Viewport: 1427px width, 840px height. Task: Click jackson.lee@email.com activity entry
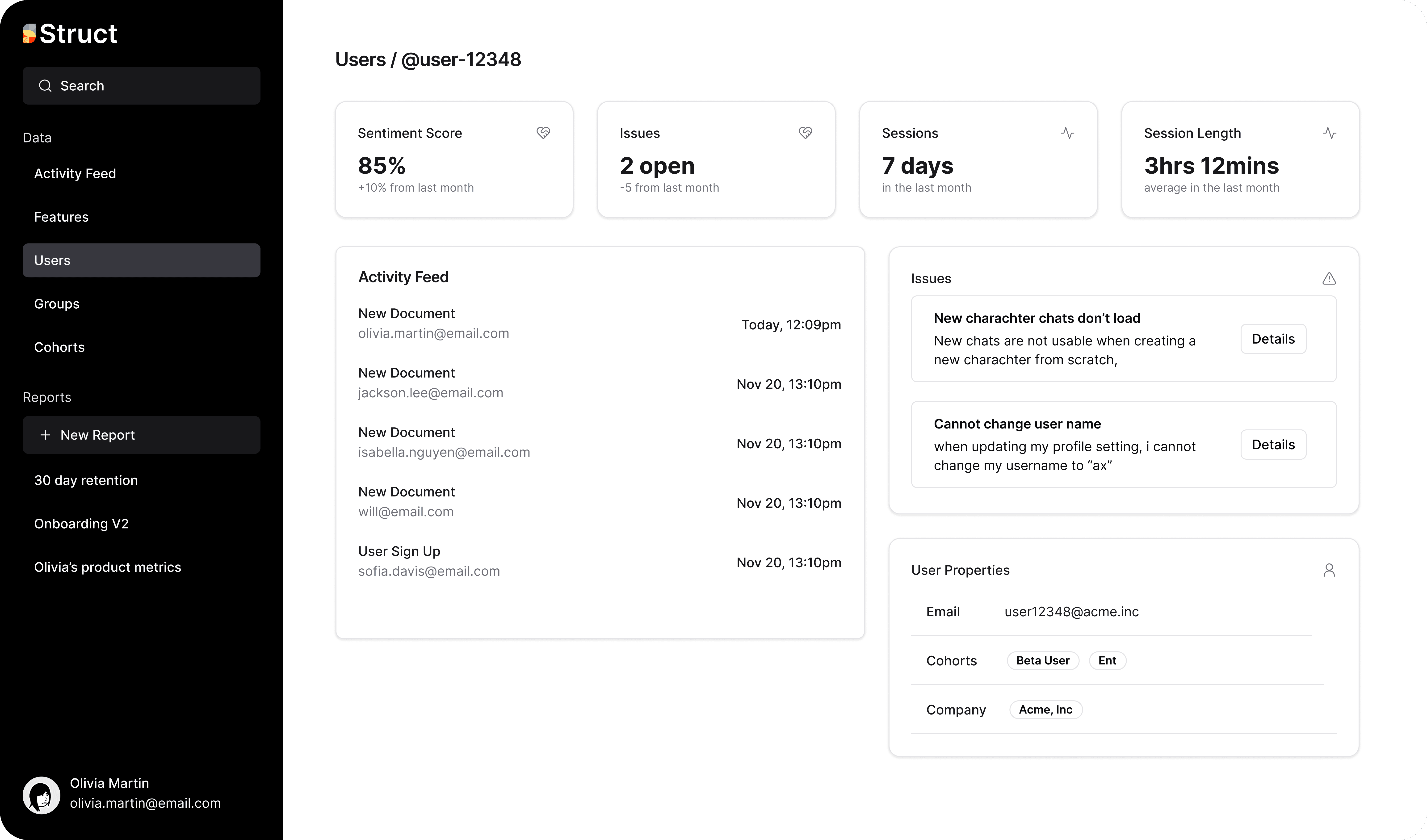point(430,393)
